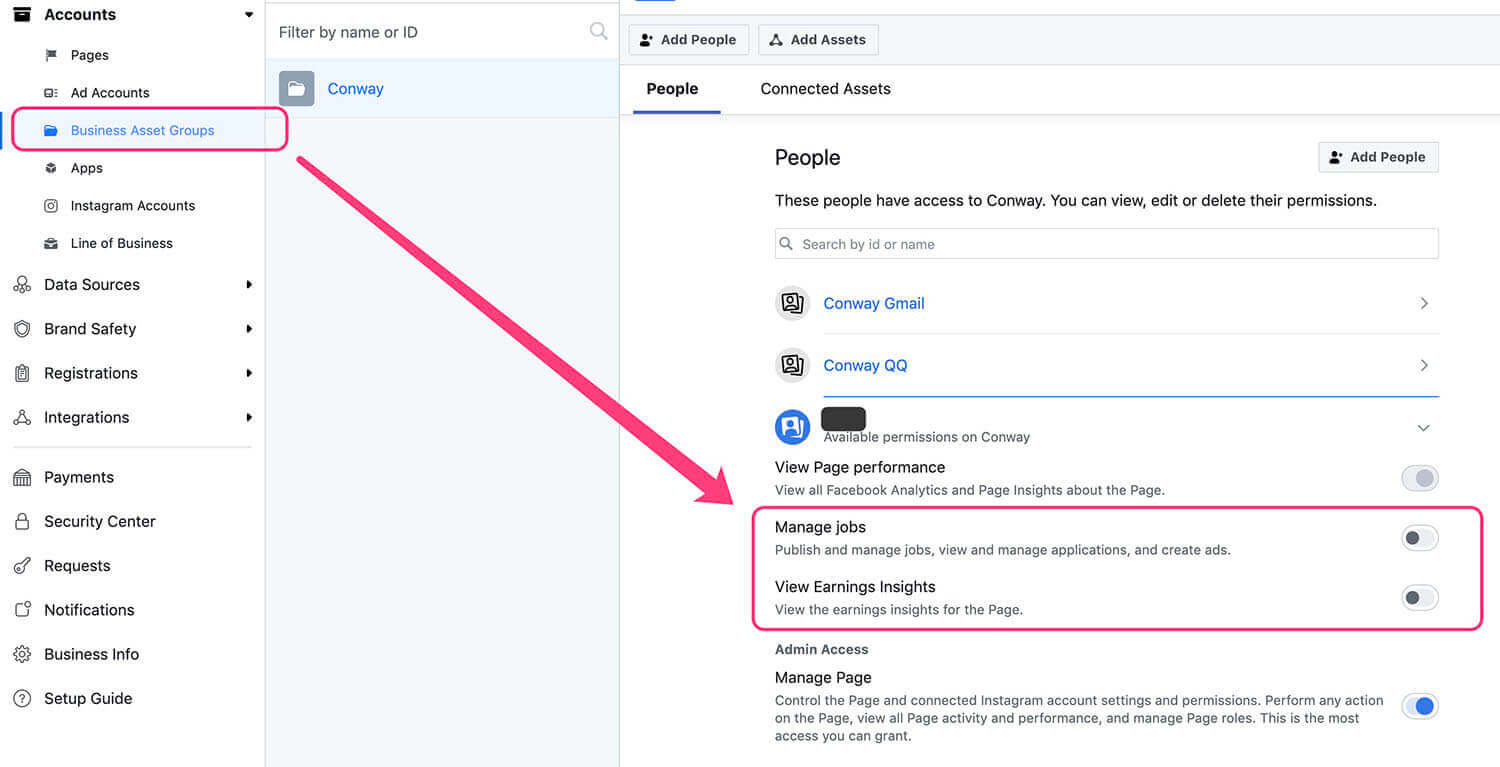This screenshot has height=767, width=1500.
Task: Click the Accounts archive box icon
Action: pyautogui.click(x=22, y=14)
